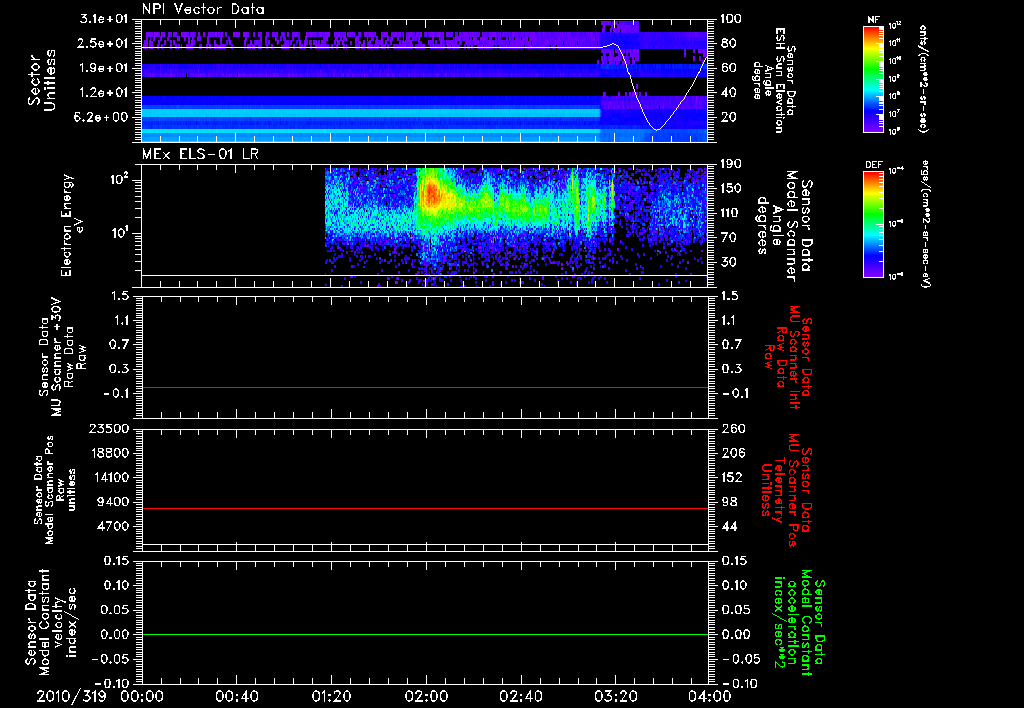Viewport: 1024px width, 708px height.
Task: Select the 'DEF' label above the color bar
Action: 873,165
